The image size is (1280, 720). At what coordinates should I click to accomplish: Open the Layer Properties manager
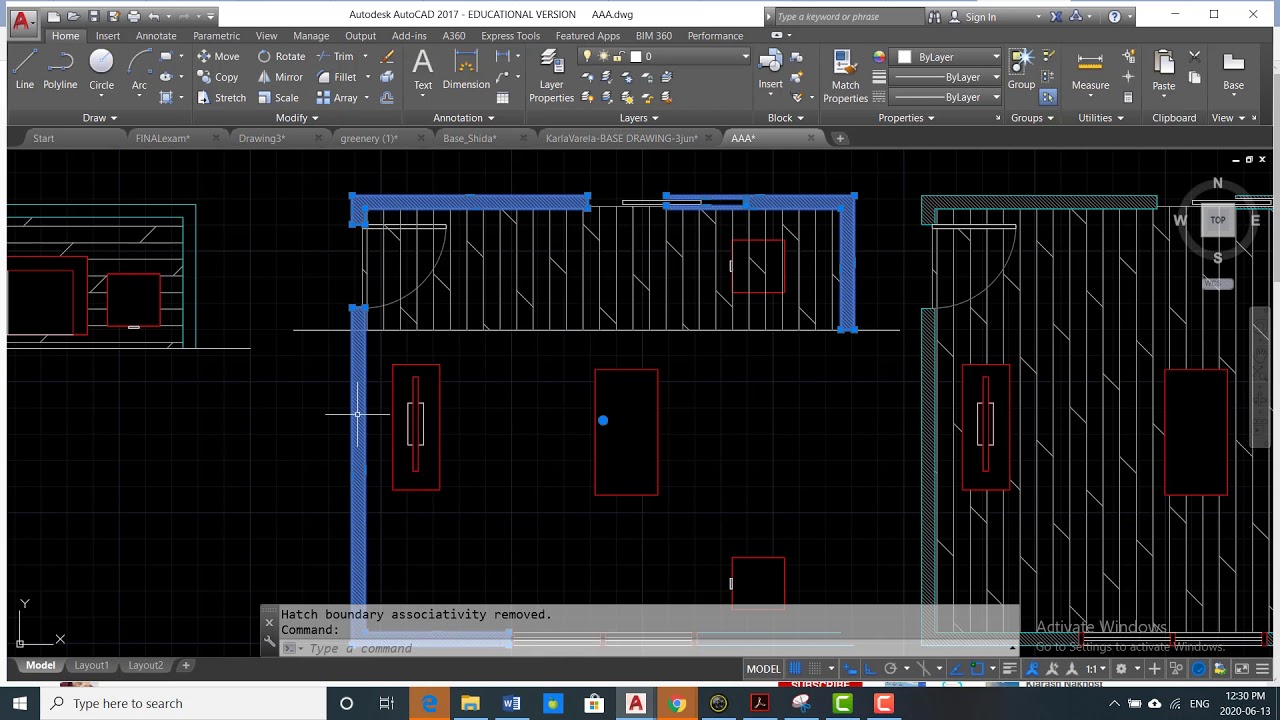point(552,76)
